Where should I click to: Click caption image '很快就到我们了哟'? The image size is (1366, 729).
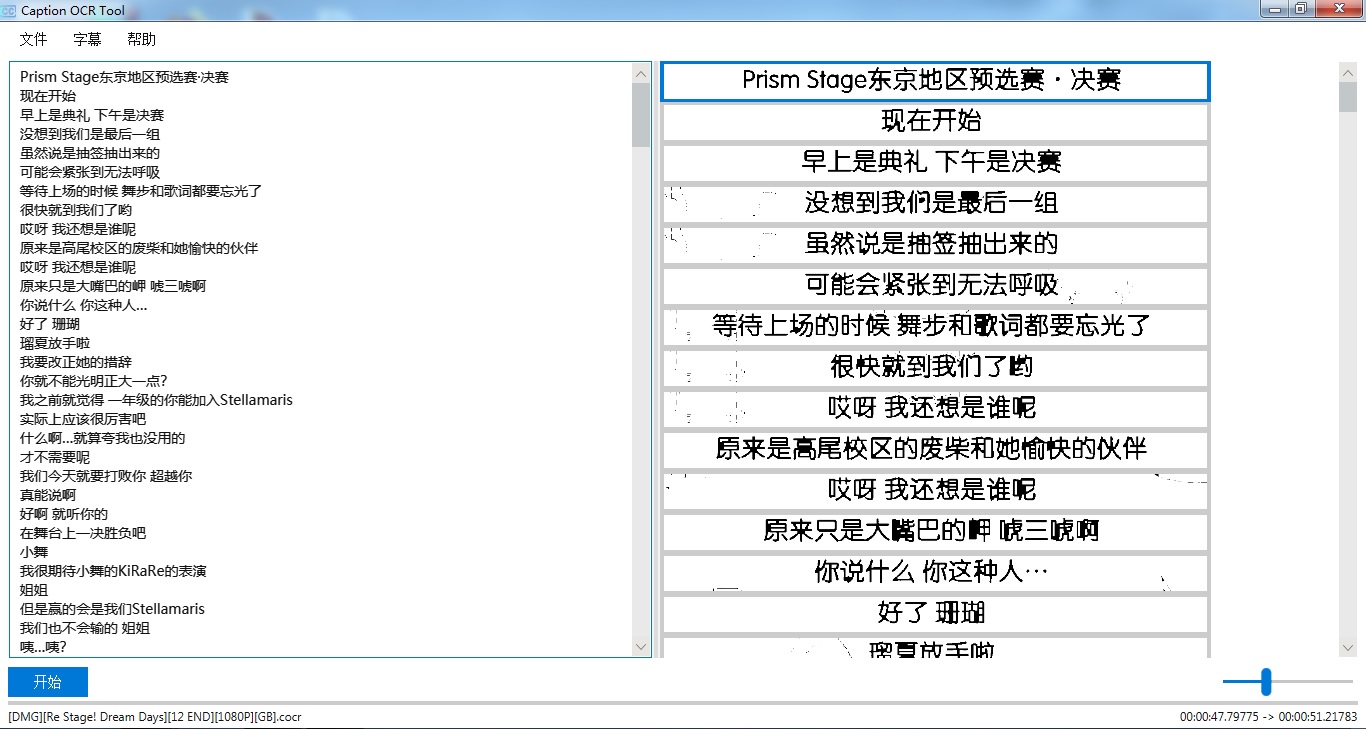pos(935,368)
